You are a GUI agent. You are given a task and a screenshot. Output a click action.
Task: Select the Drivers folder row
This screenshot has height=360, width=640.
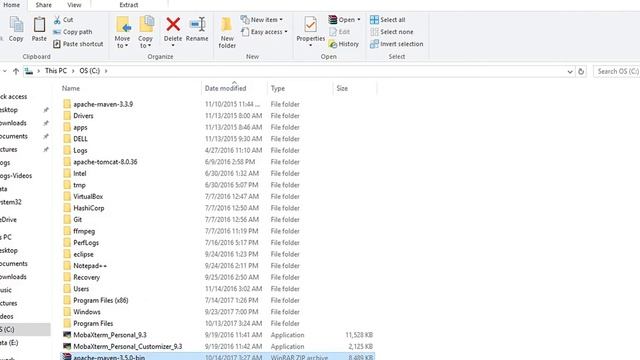point(218,116)
